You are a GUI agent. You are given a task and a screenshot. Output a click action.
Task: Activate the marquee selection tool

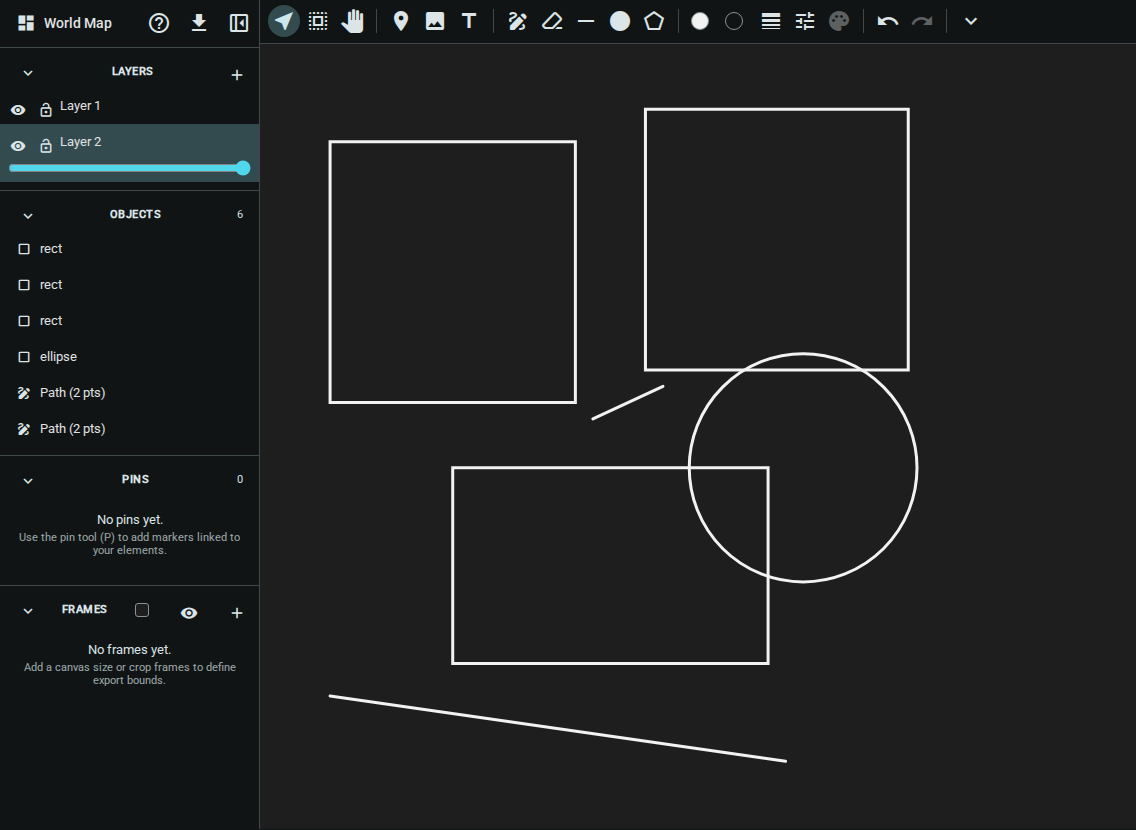click(318, 21)
